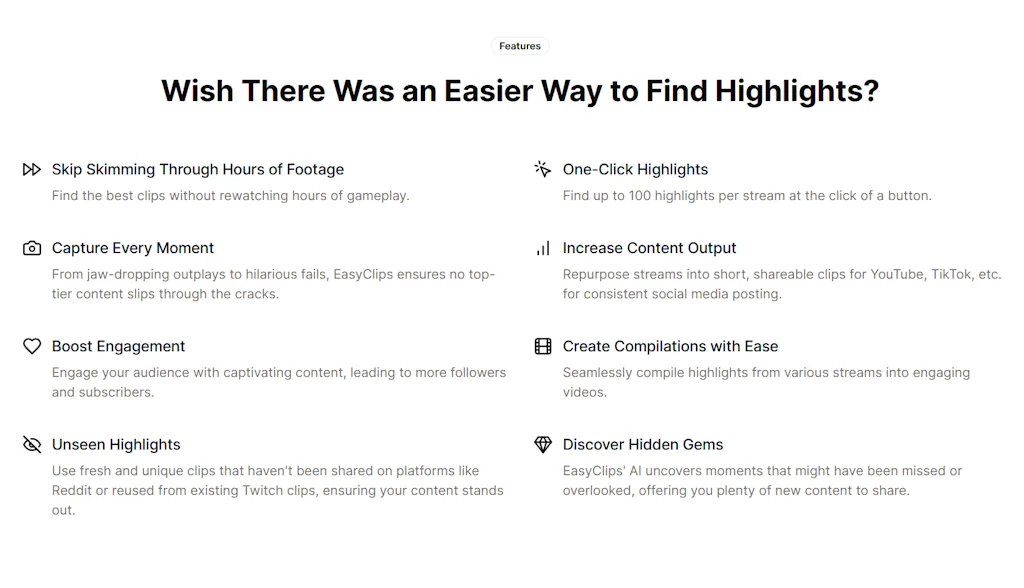Click the description mentioning Reddit and Twitch clips
Screen dimensions: 1024x588
pos(277,490)
